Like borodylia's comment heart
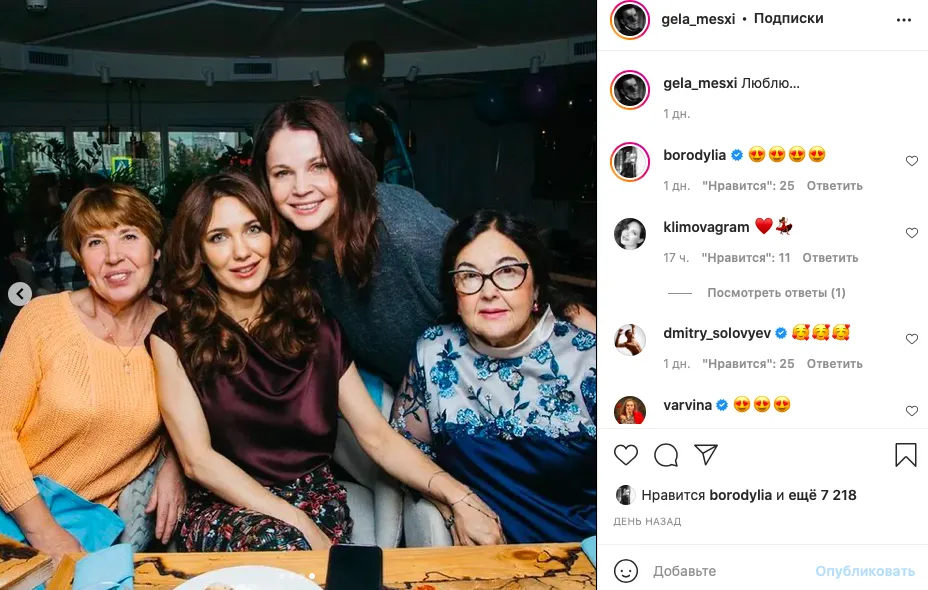Viewport: 928px width, 590px height. tap(911, 161)
